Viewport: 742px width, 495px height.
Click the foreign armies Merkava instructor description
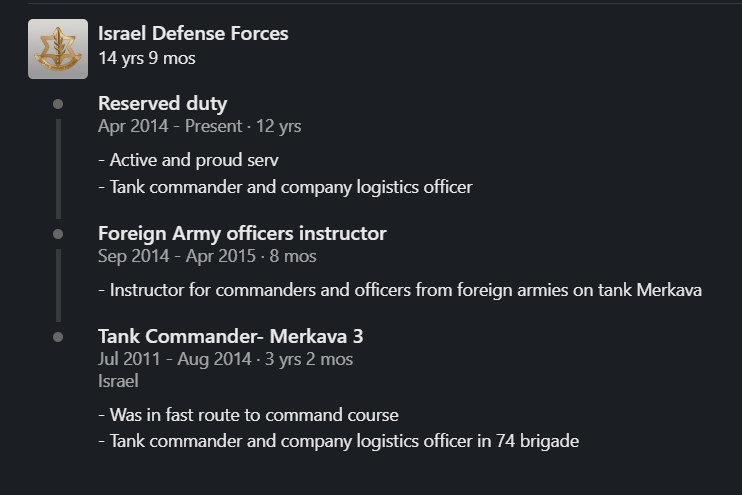click(x=400, y=290)
